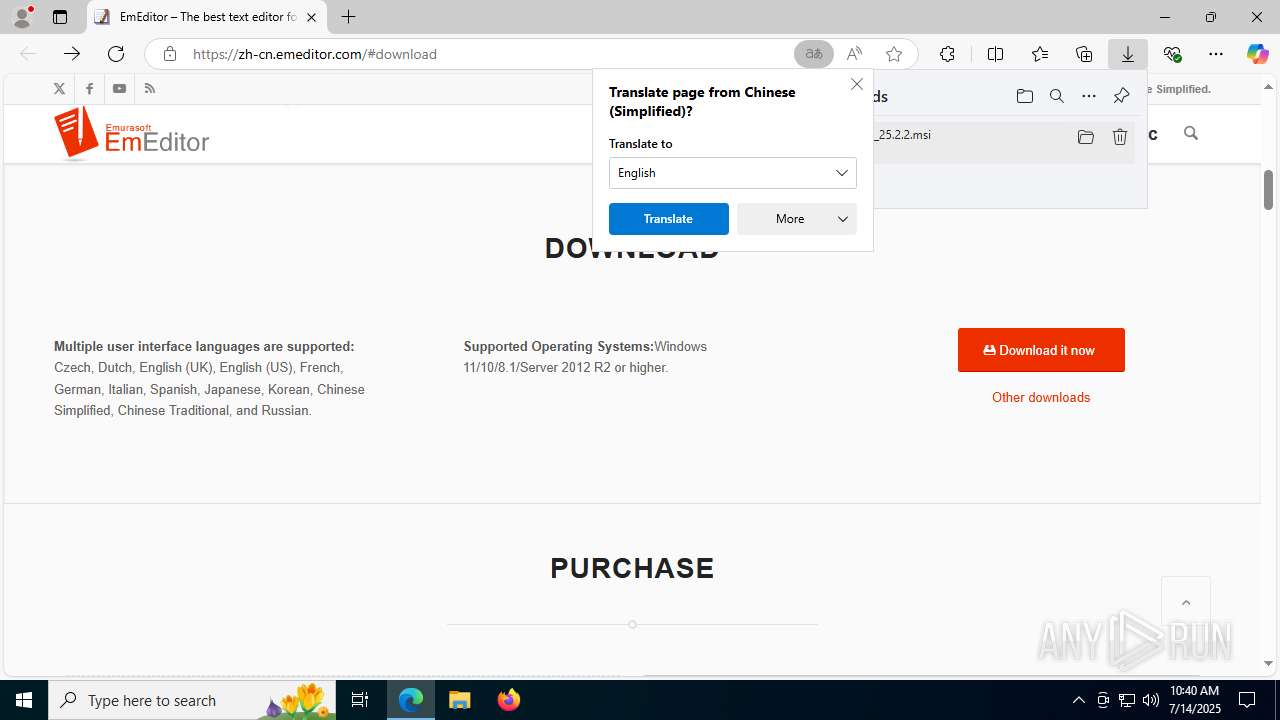Open the volume control tray icon
1280x720 pixels.
point(1151,700)
